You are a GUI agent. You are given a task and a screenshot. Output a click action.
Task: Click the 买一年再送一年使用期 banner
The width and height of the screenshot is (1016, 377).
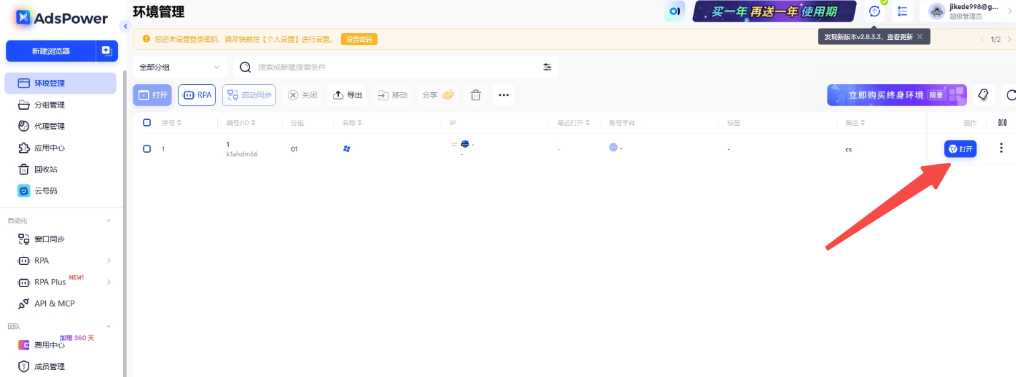click(774, 11)
